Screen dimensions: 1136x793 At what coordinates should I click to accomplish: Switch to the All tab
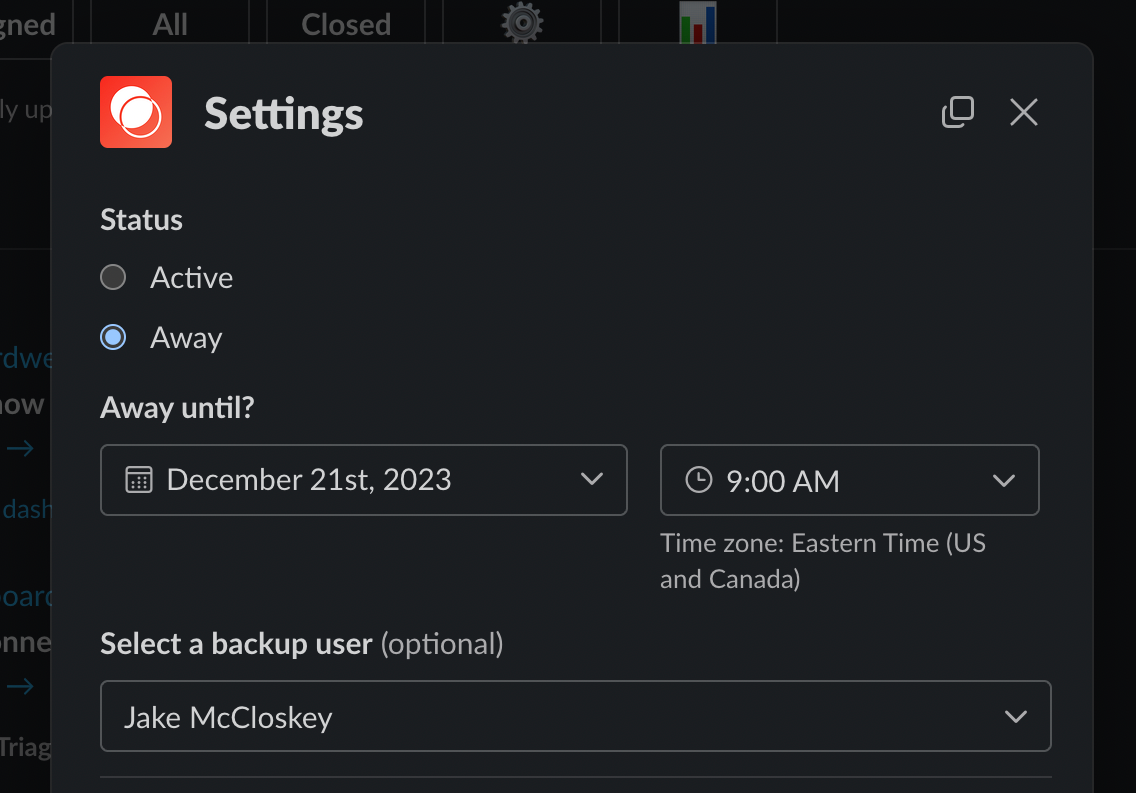168,23
